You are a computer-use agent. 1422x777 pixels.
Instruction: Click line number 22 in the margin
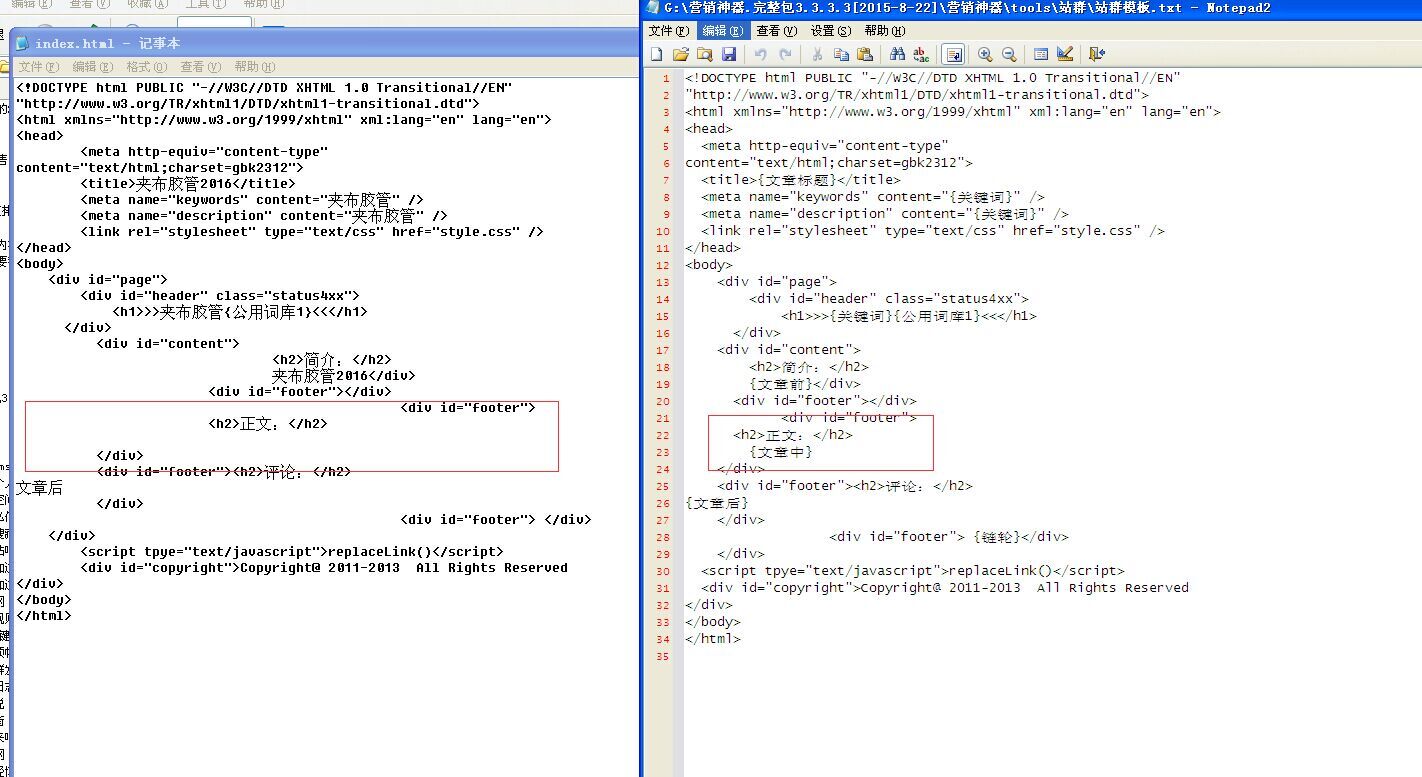664,435
